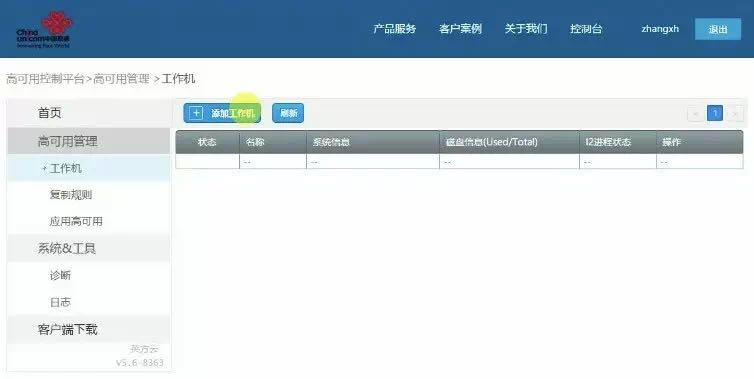Viewport: 754px width, 379px height.
Task: Open the 客户案例 page
Action: point(460,29)
